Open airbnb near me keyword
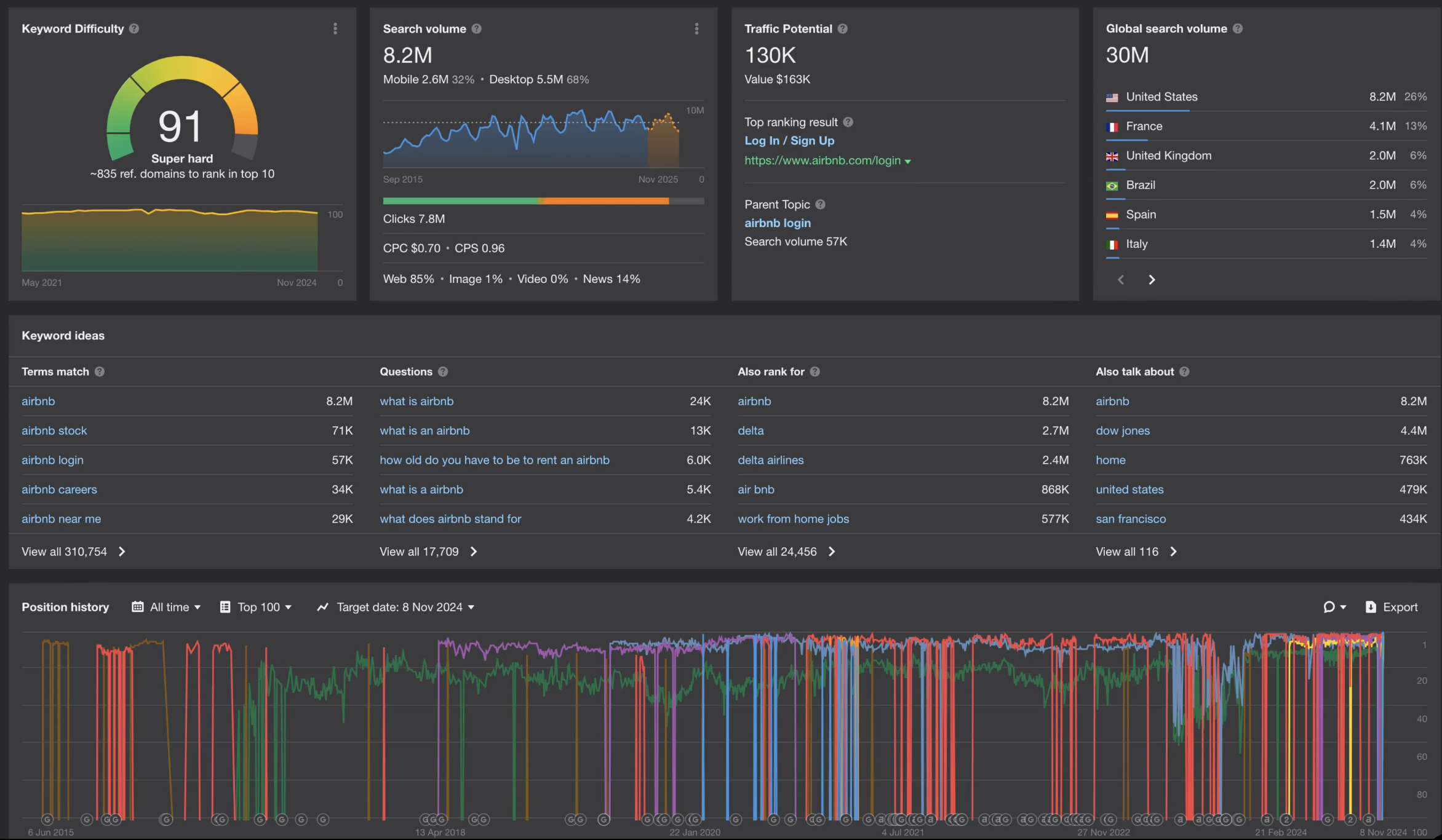 point(61,519)
